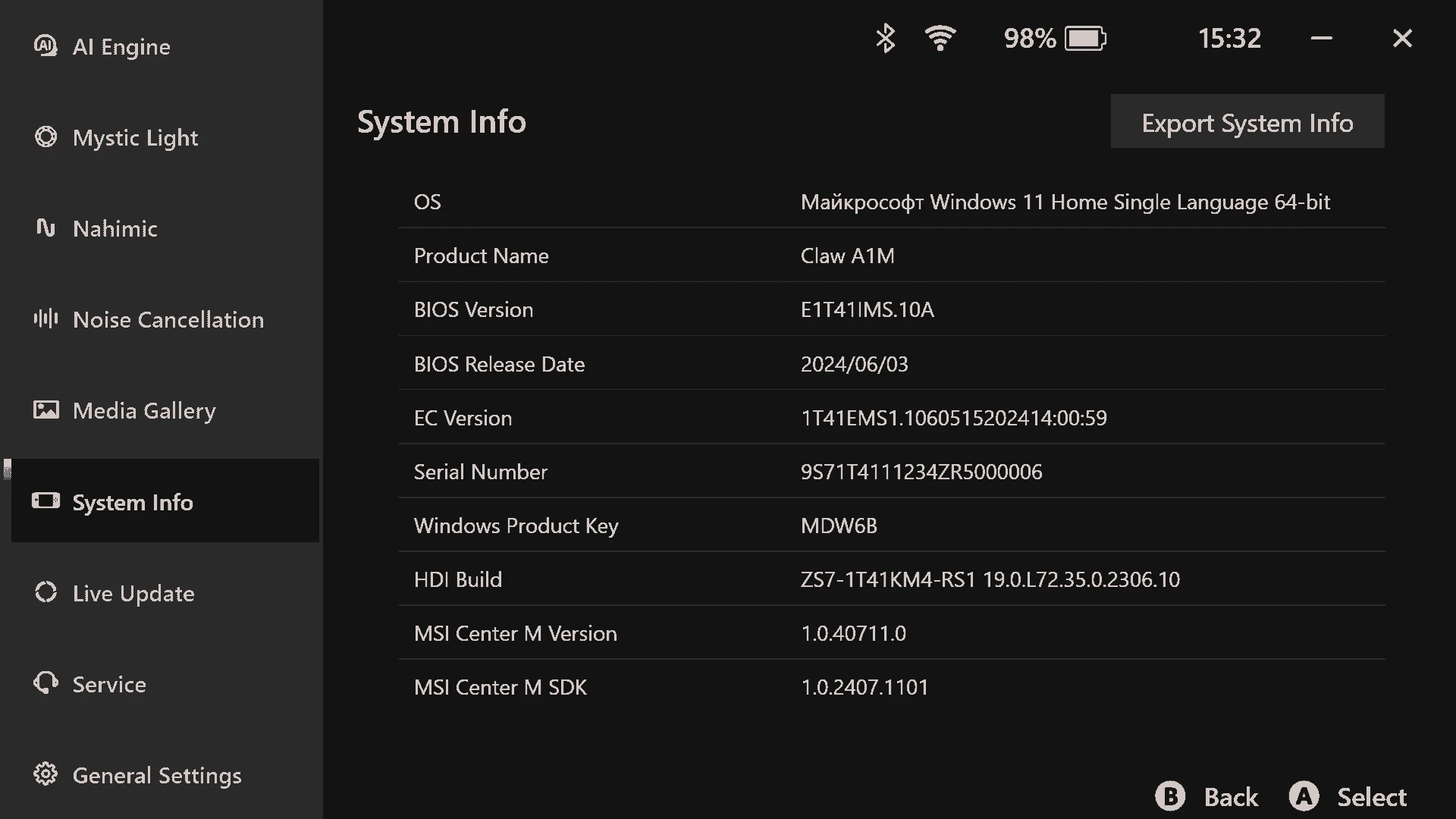Export the system info report
This screenshot has width=1456, height=819.
pyautogui.click(x=1247, y=121)
